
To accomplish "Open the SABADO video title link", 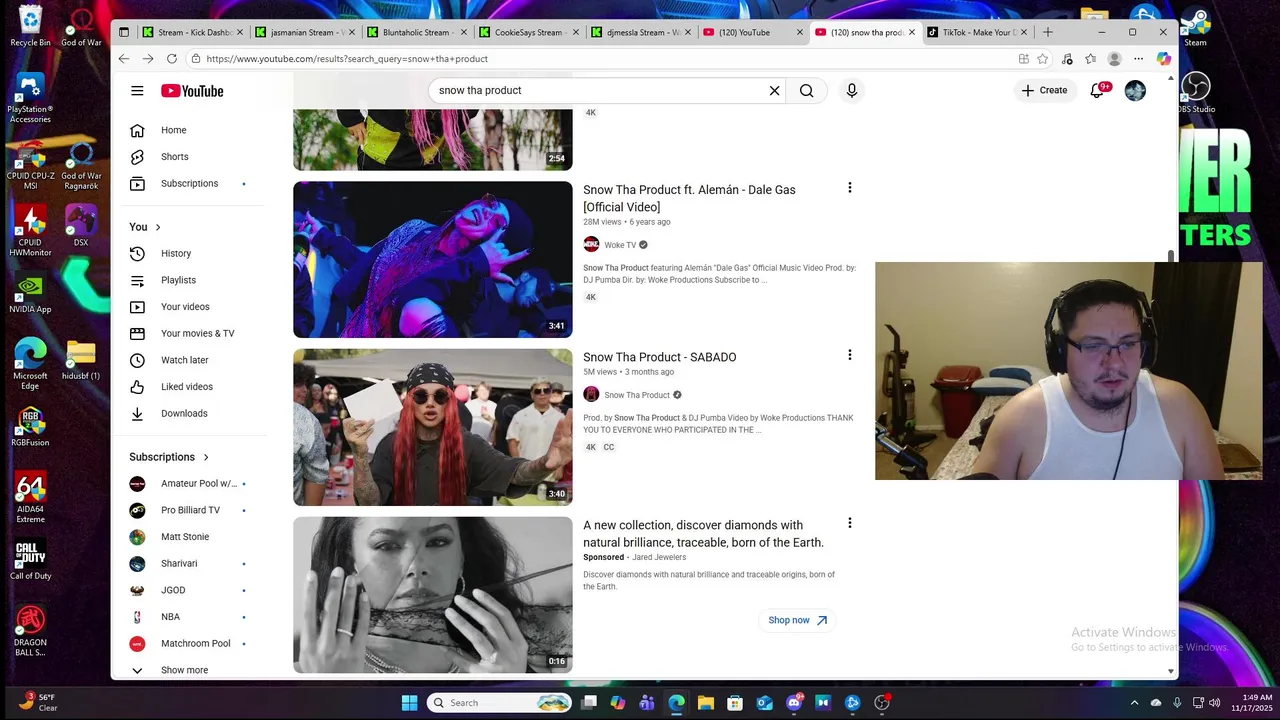I will (x=660, y=357).
